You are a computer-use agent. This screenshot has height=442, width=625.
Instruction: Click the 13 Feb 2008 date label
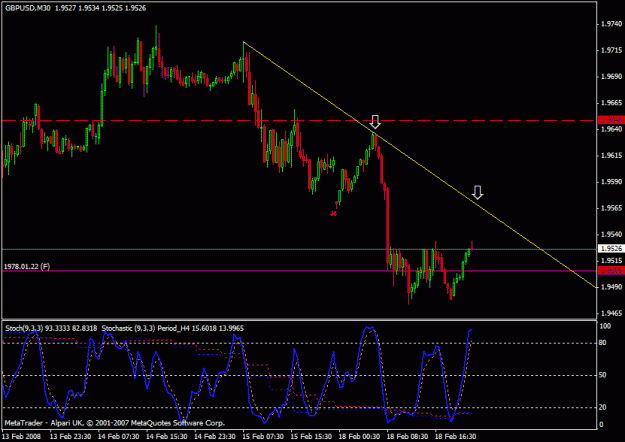21,436
